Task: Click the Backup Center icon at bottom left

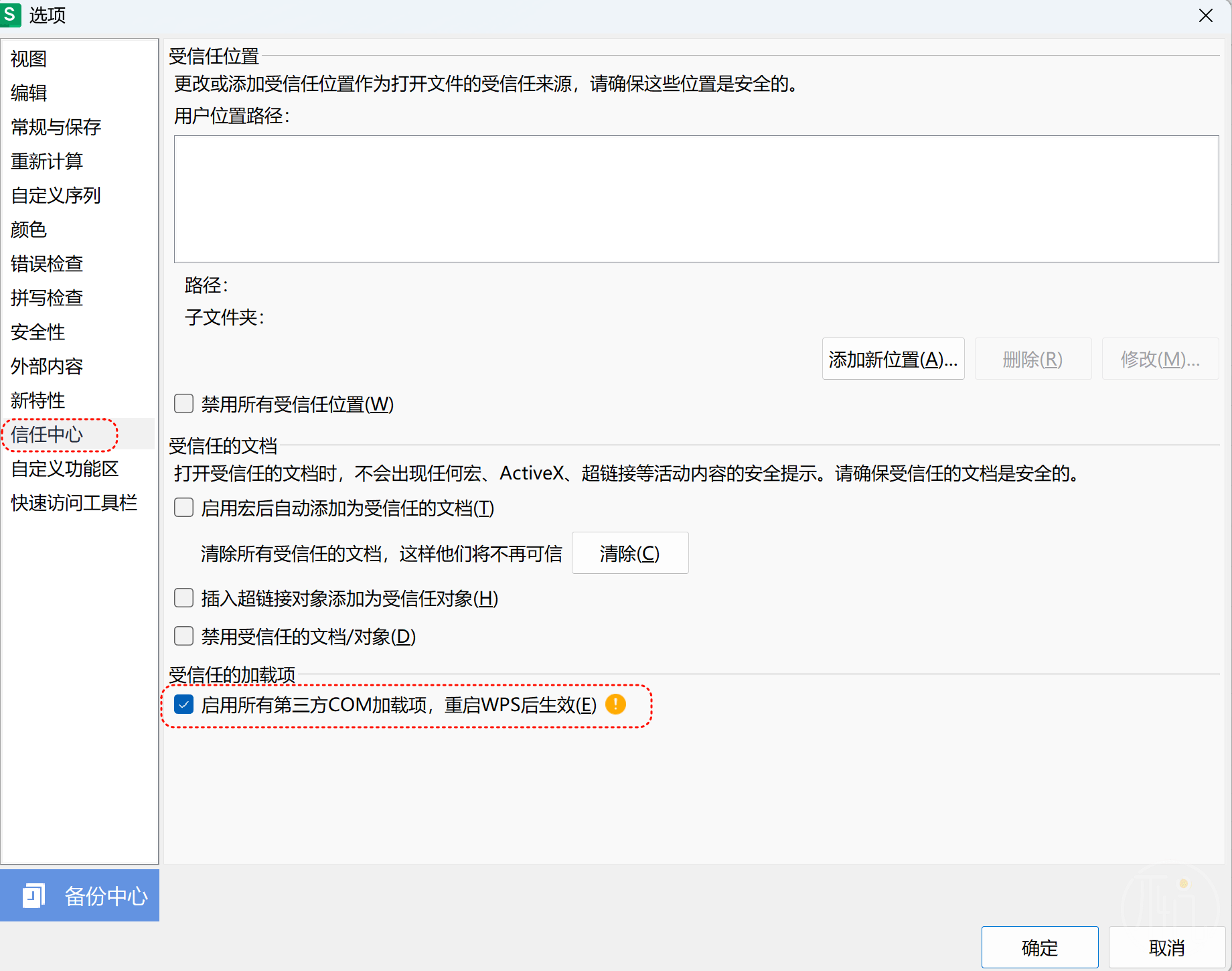Action: click(33, 895)
